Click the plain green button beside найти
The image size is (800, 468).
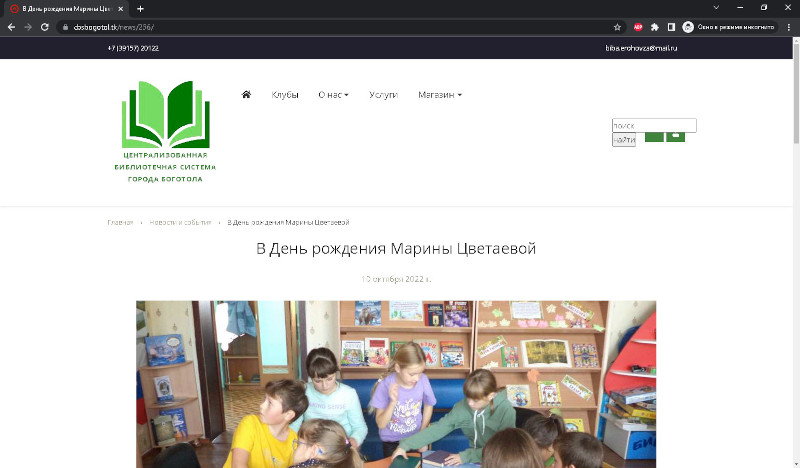(x=654, y=137)
